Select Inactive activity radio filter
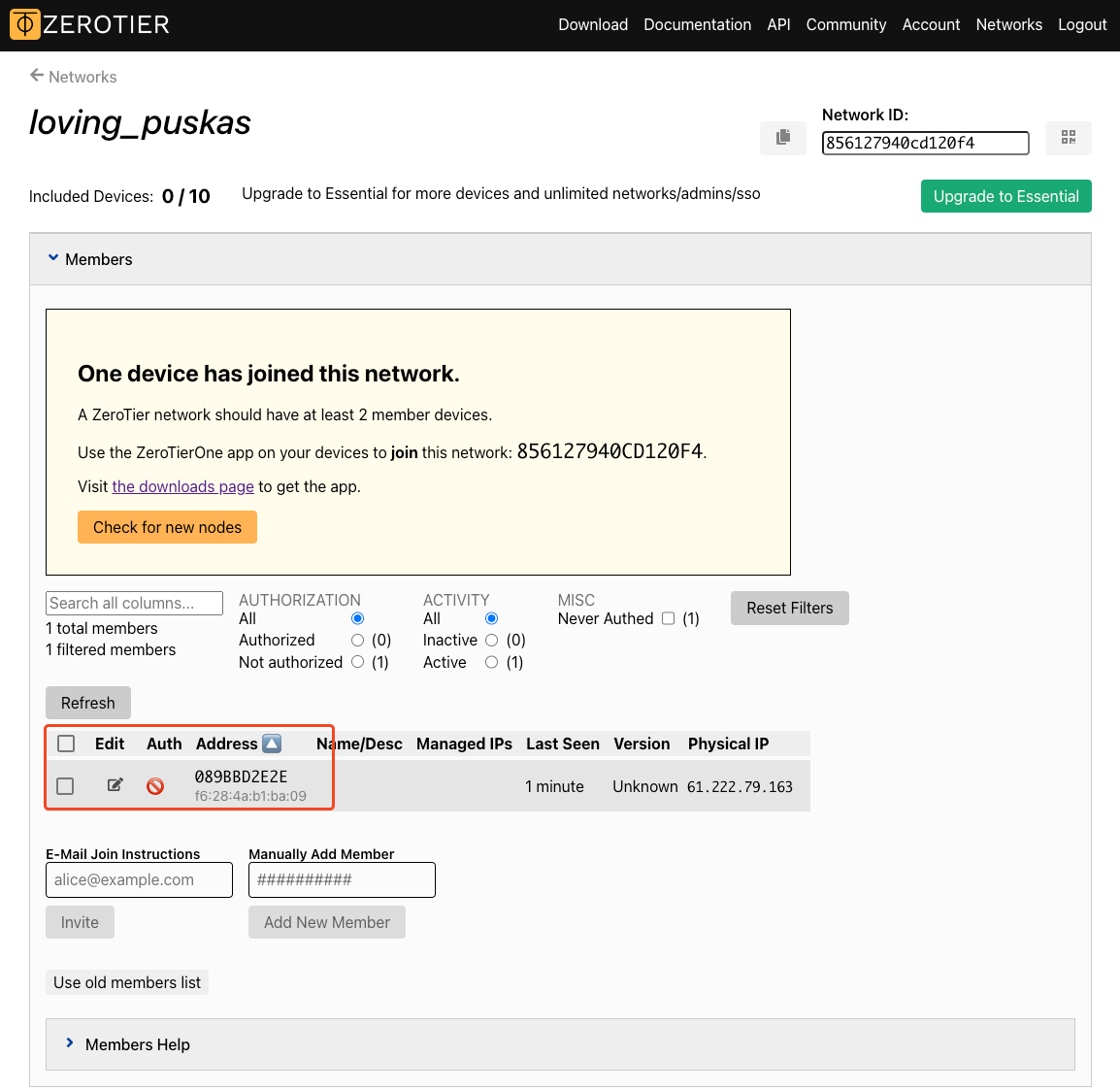Screen dimensions: 1120x1091 [x=491, y=641]
